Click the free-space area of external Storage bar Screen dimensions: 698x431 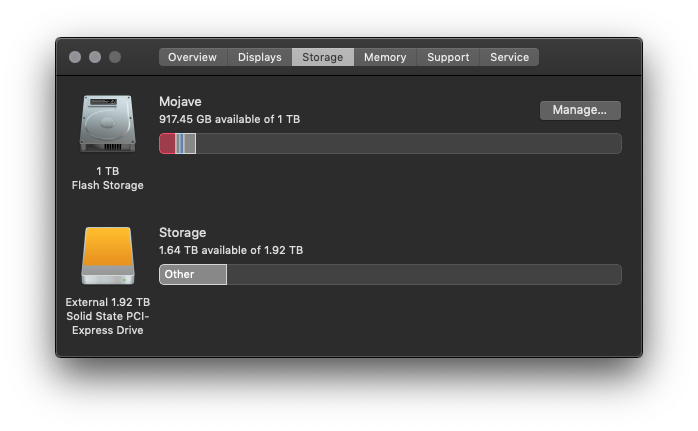424,274
